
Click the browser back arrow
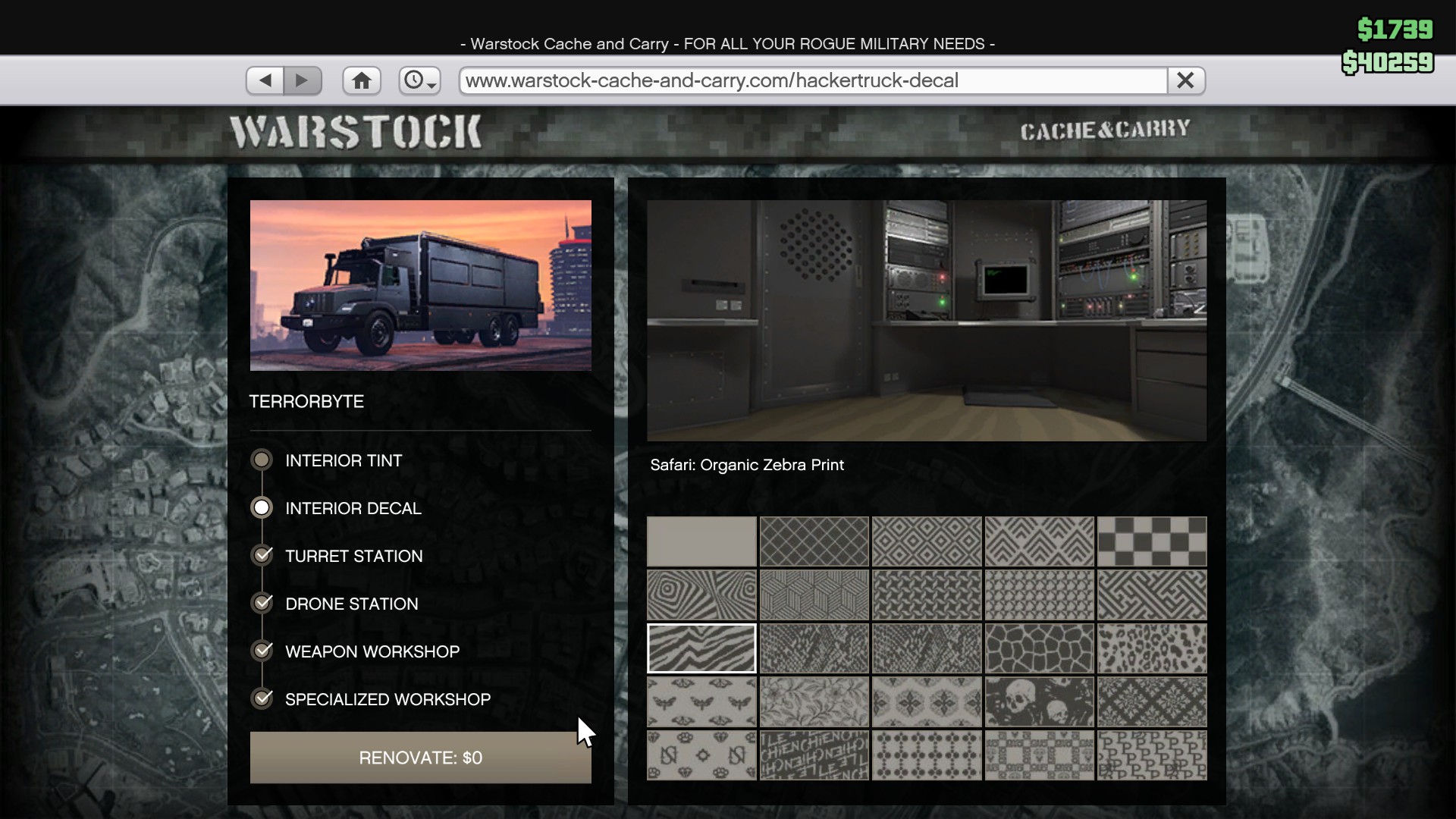pos(265,80)
